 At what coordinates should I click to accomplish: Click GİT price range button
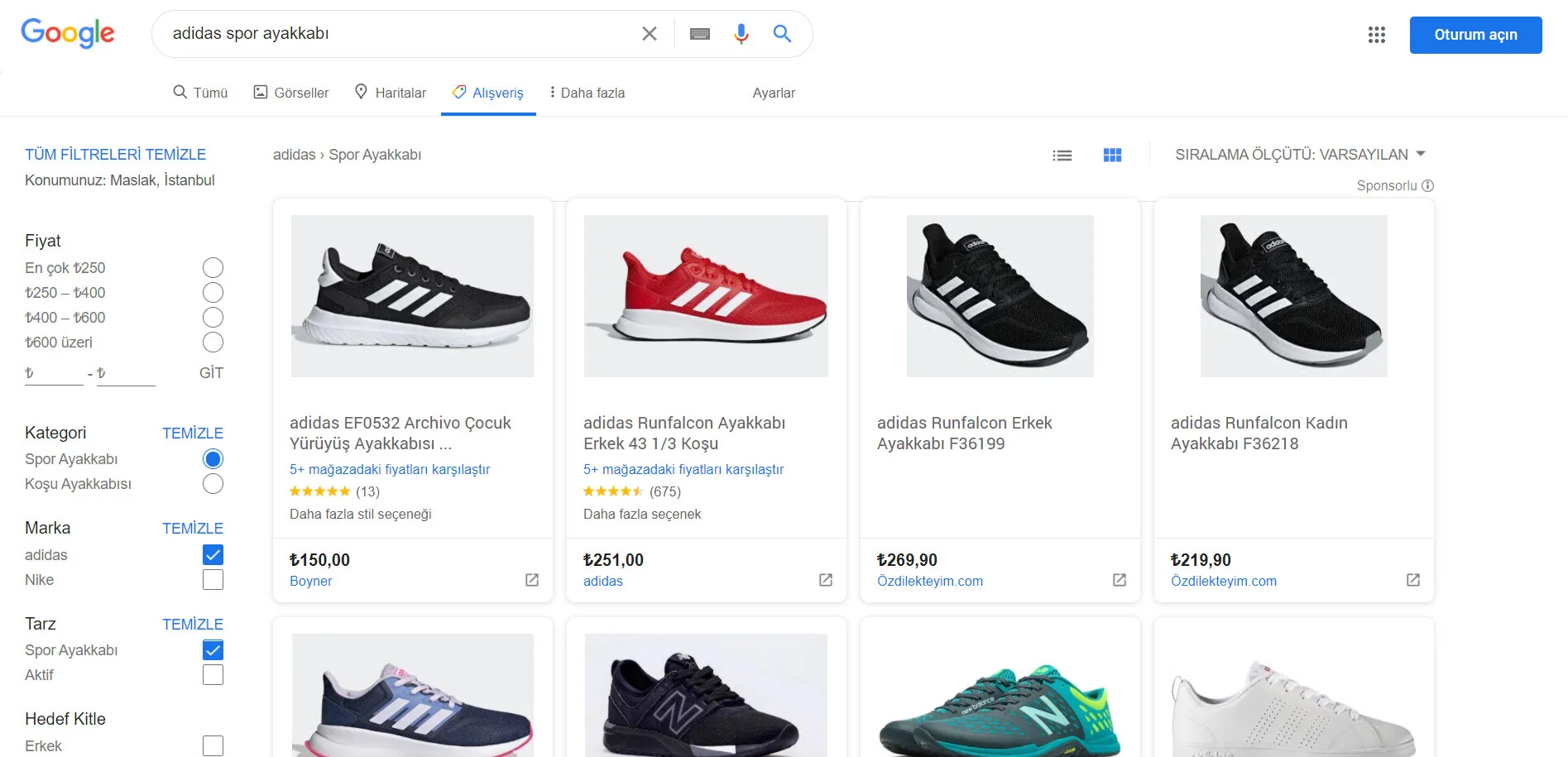point(211,373)
